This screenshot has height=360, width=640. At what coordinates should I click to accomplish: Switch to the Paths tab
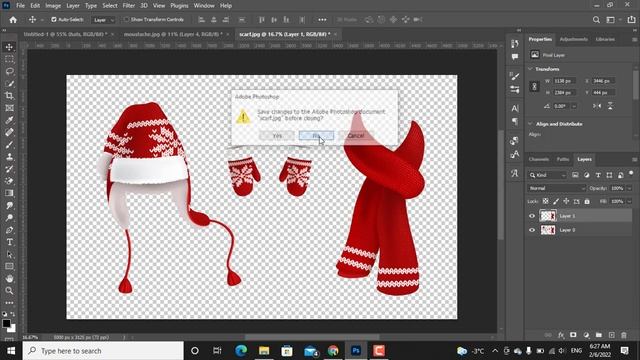[x=563, y=159]
